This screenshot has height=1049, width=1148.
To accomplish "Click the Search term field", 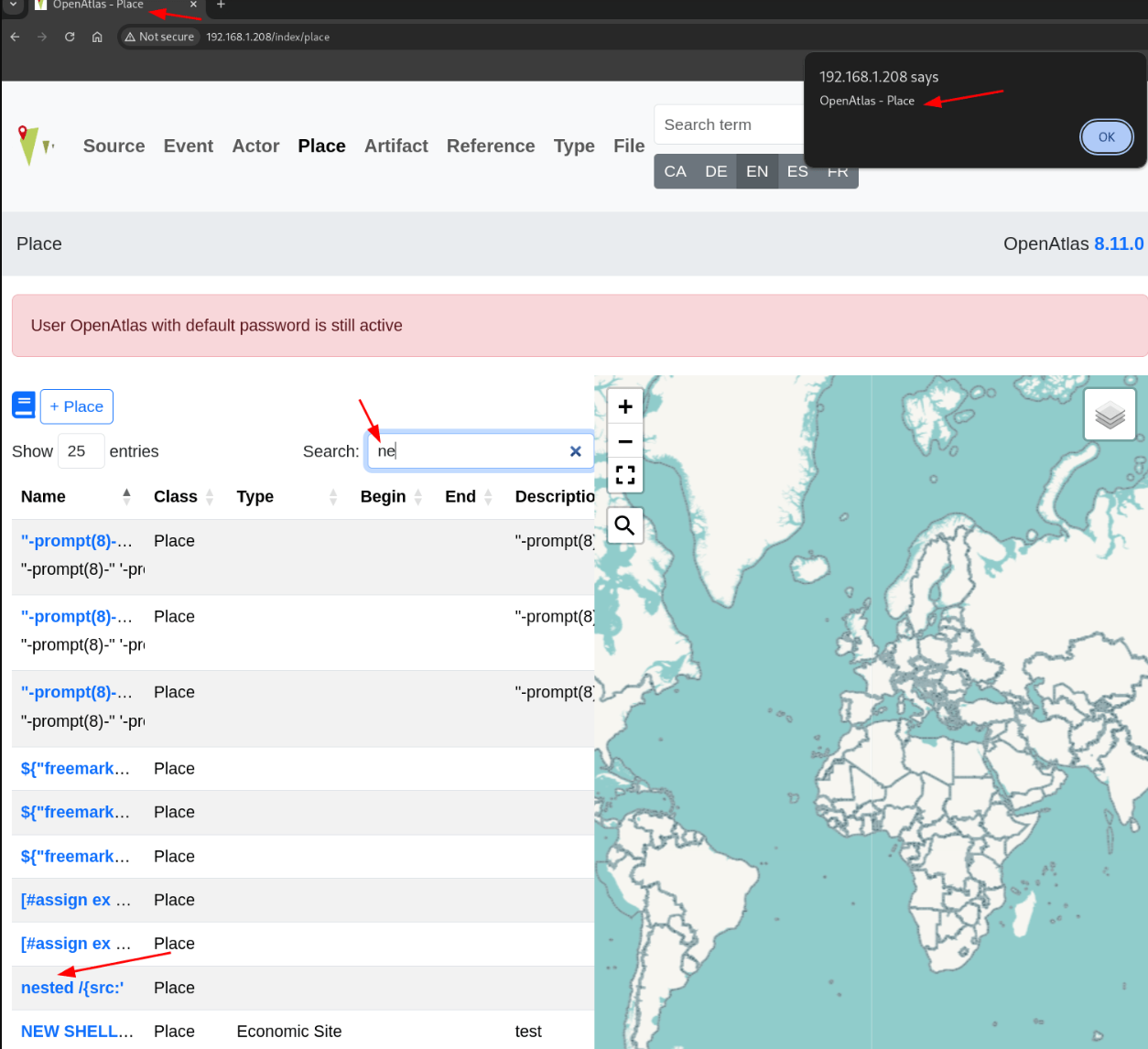I will pos(729,124).
